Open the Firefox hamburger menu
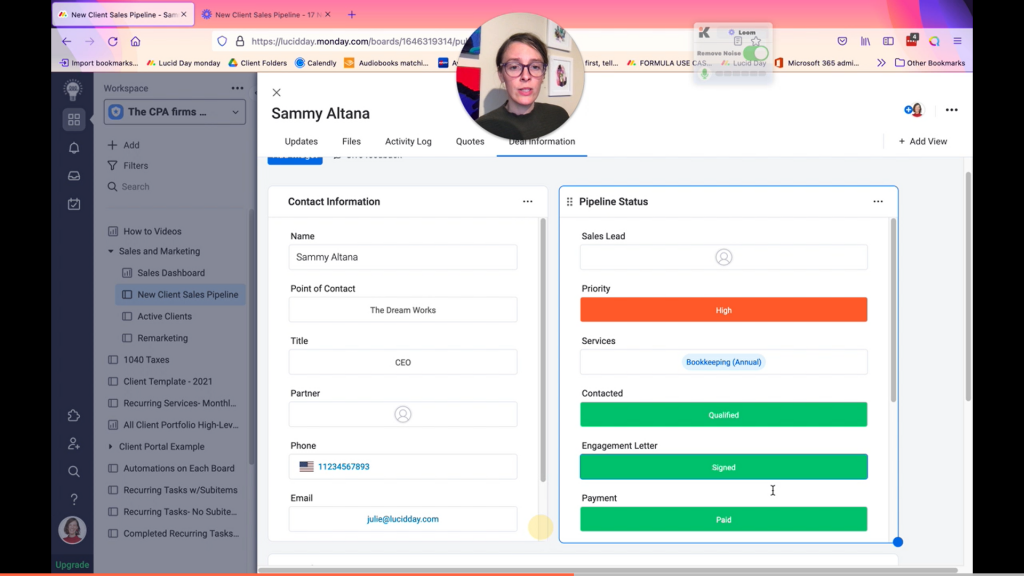1024x576 pixels. tap(957, 41)
